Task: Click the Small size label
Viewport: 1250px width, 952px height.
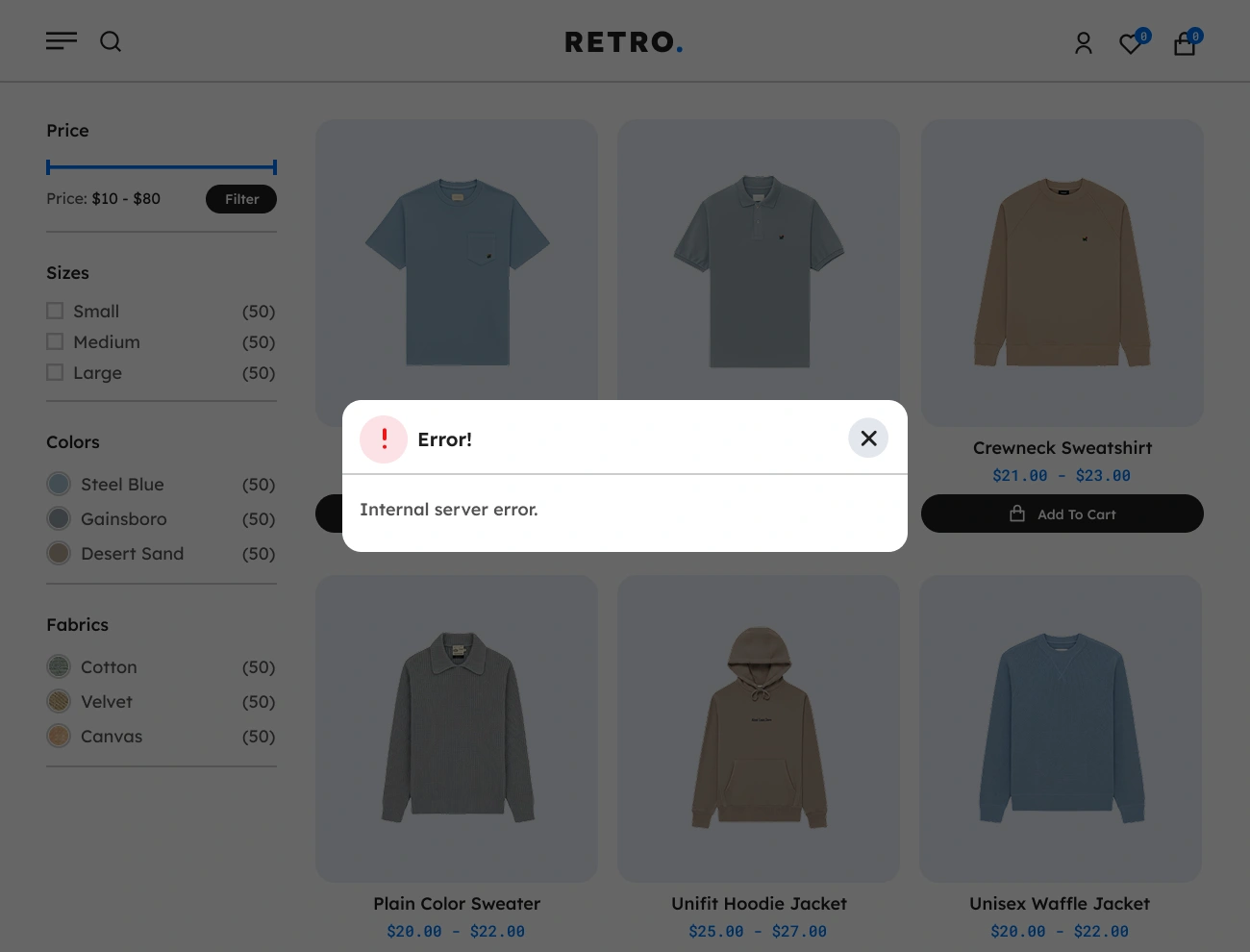Action: (96, 312)
